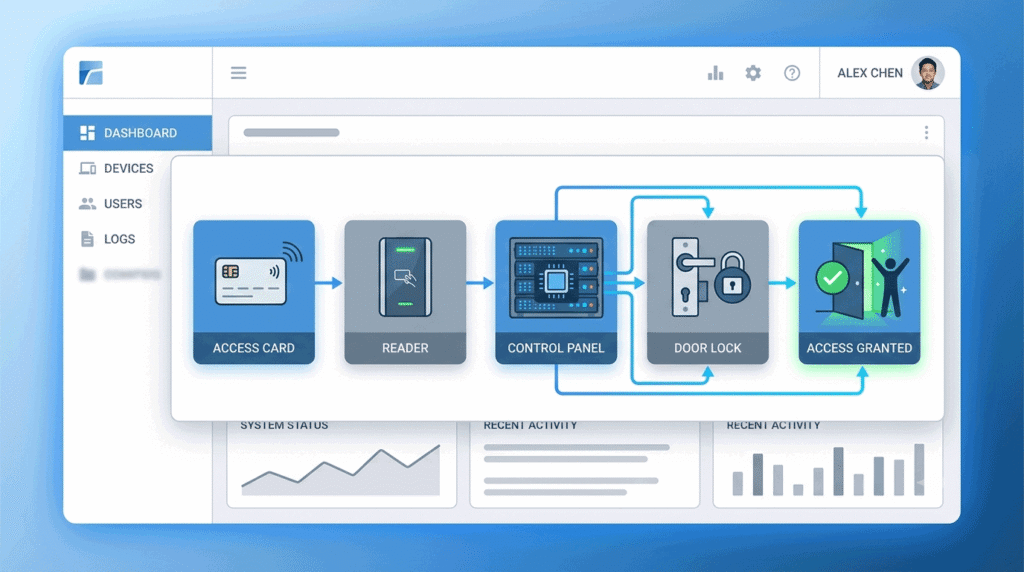1024x572 pixels.
Task: Click the CONTROL PANEL label
Action: [556, 348]
